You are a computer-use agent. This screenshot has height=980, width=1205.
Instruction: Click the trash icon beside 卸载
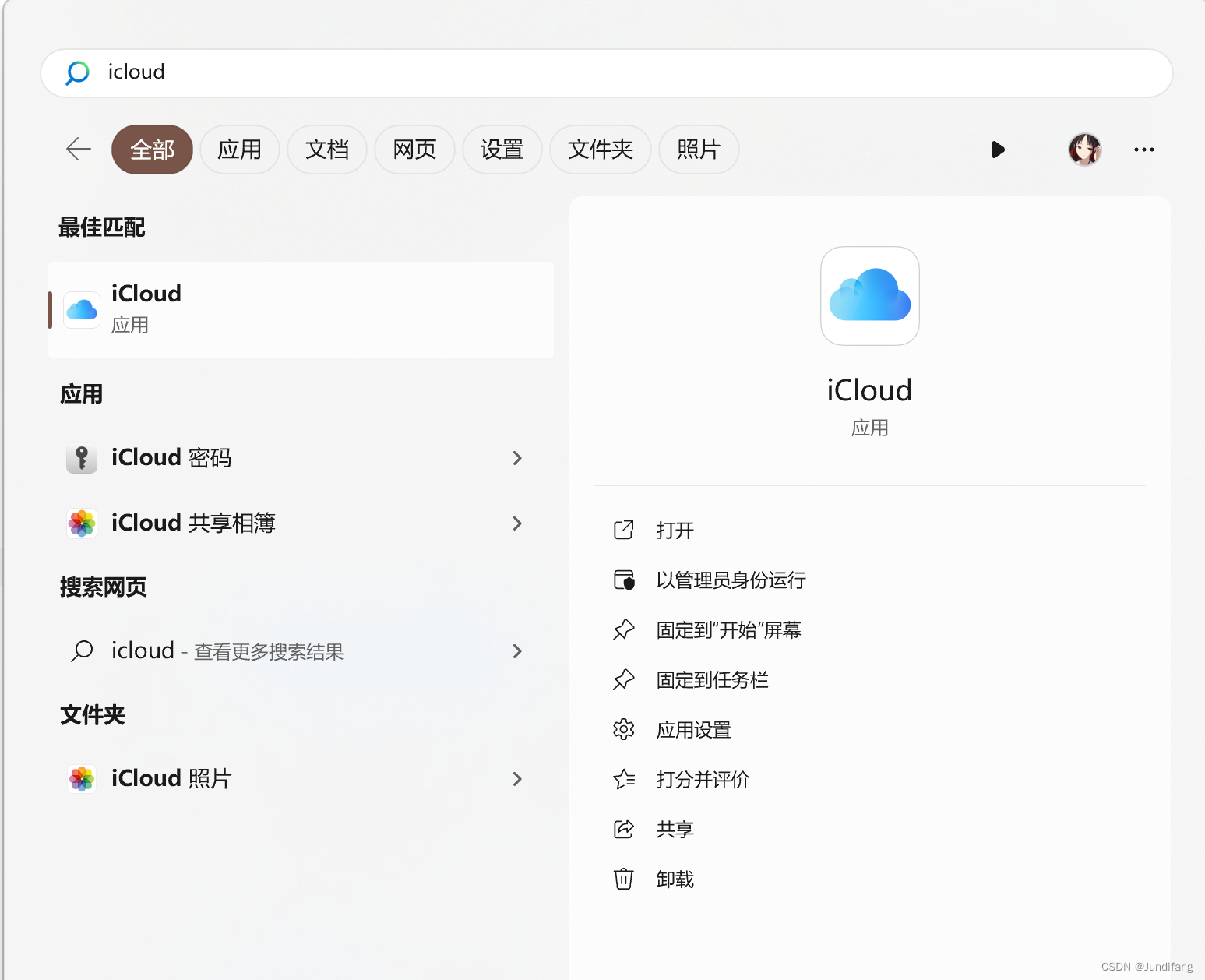click(624, 879)
